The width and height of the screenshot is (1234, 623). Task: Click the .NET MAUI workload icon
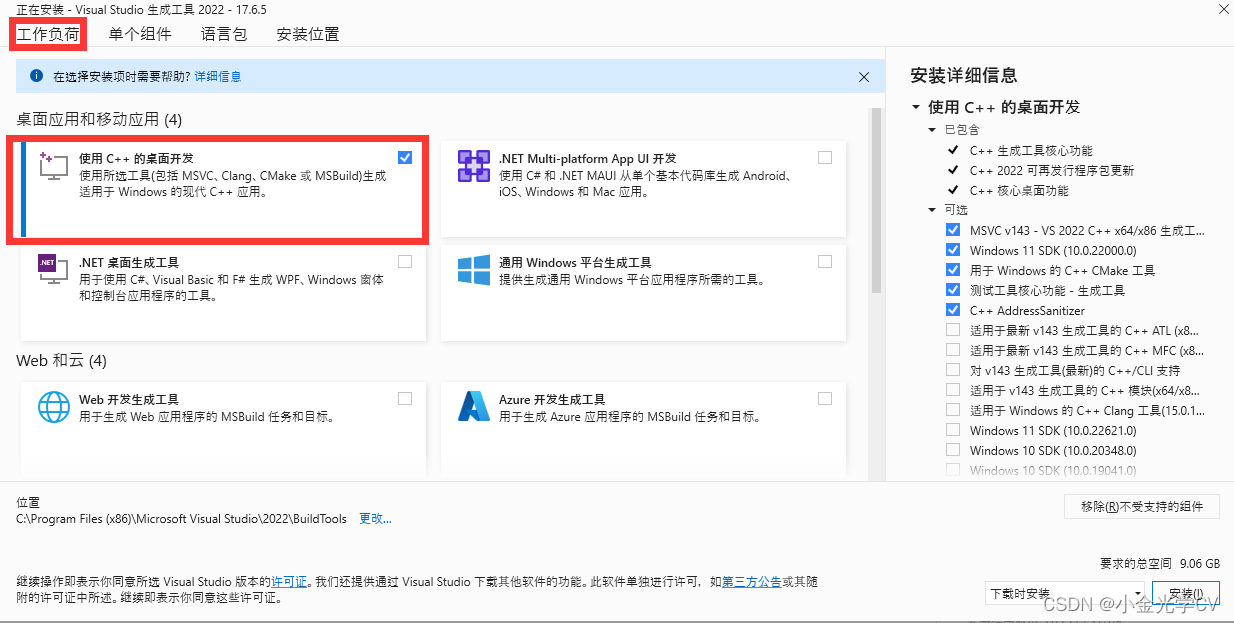pos(473,166)
